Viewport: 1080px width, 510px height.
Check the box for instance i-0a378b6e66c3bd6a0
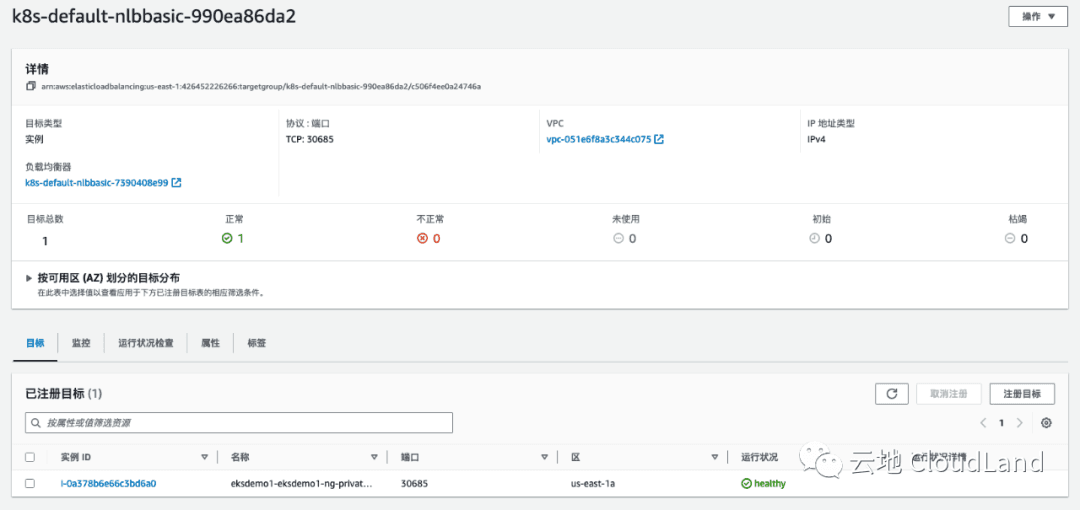pyautogui.click(x=30, y=484)
